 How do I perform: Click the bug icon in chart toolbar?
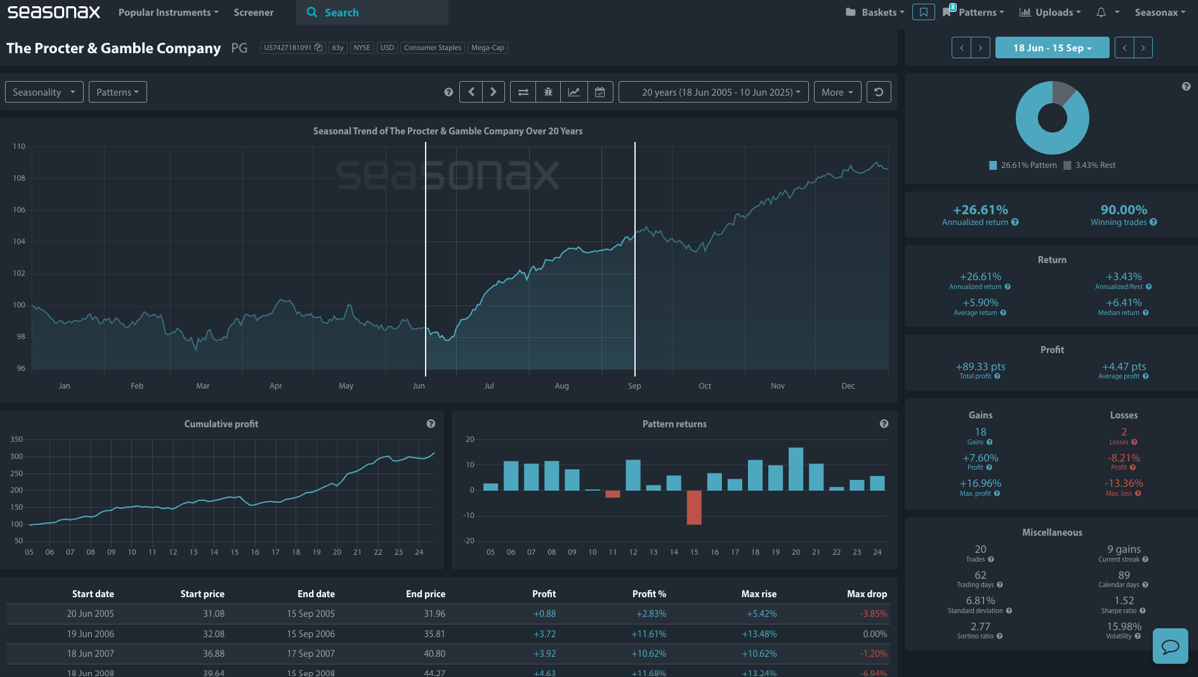click(548, 92)
